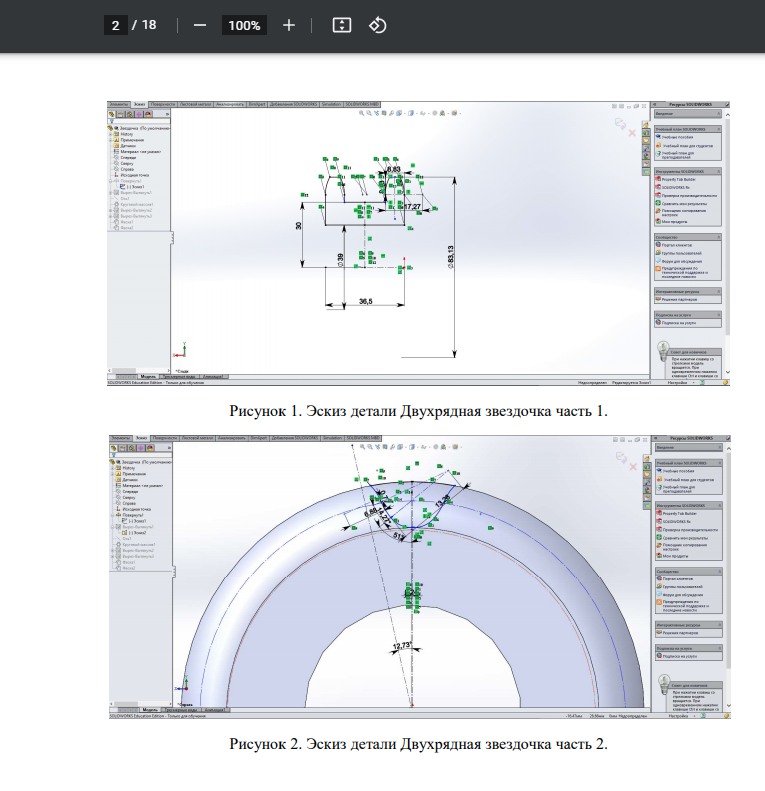Click the 100% zoom level field
Image resolution: width=765 pixels, height=791 pixels.
tap(244, 25)
